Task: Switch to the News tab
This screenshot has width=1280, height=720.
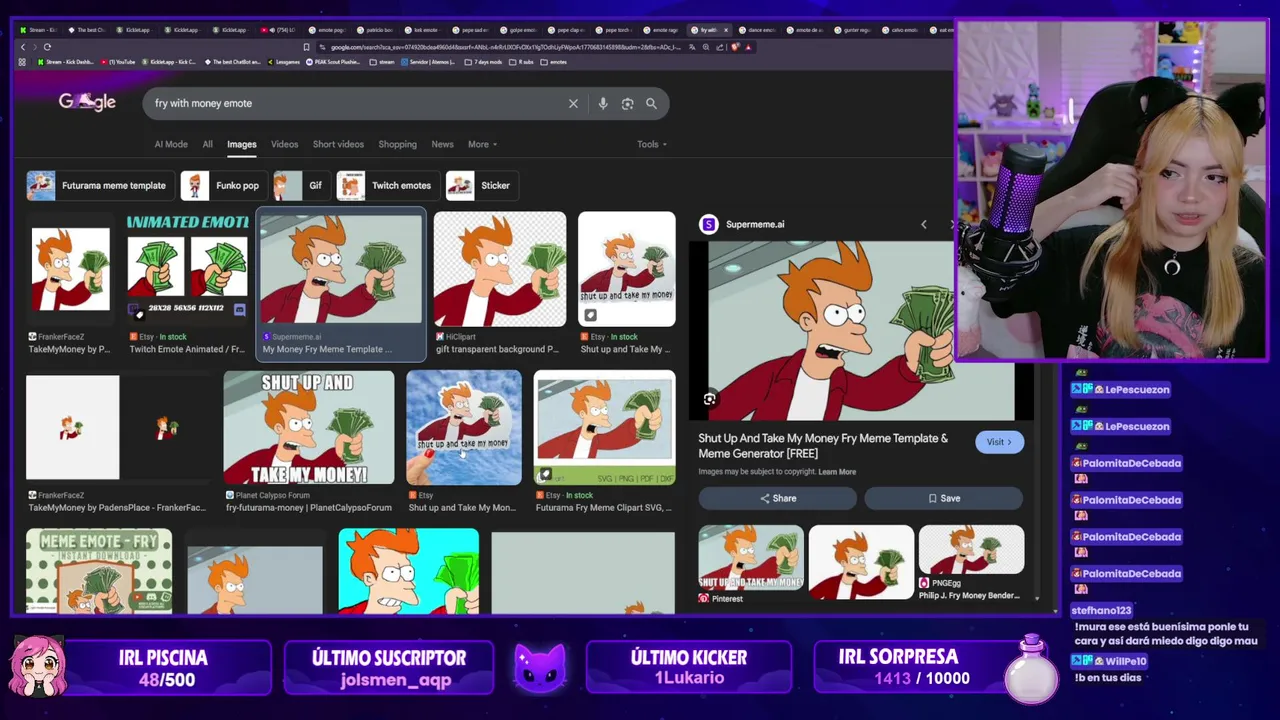Action: (x=442, y=144)
